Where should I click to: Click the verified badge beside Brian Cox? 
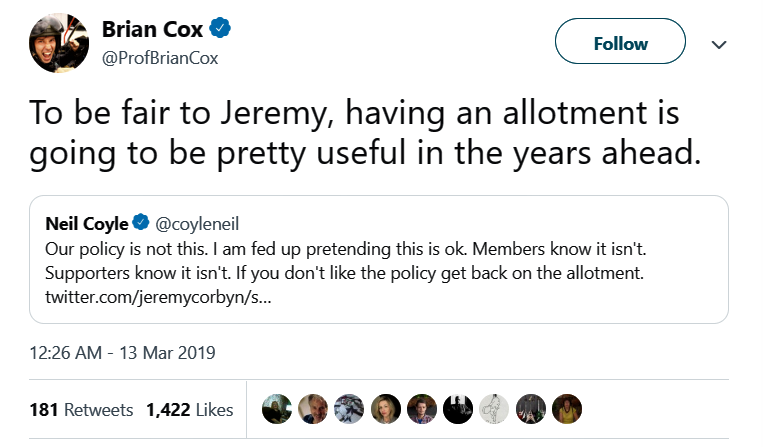point(221,29)
